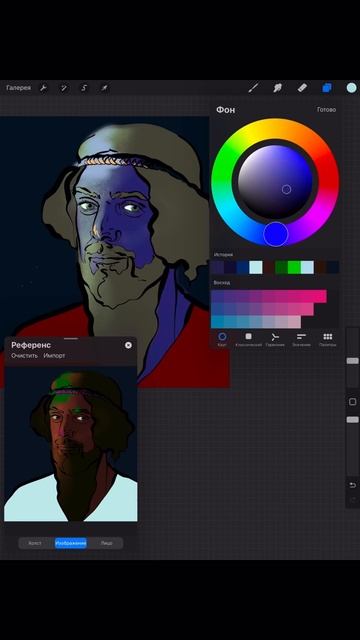Click the brush opacity slider handle
Viewport: 360px width, 640px height.
353,420
